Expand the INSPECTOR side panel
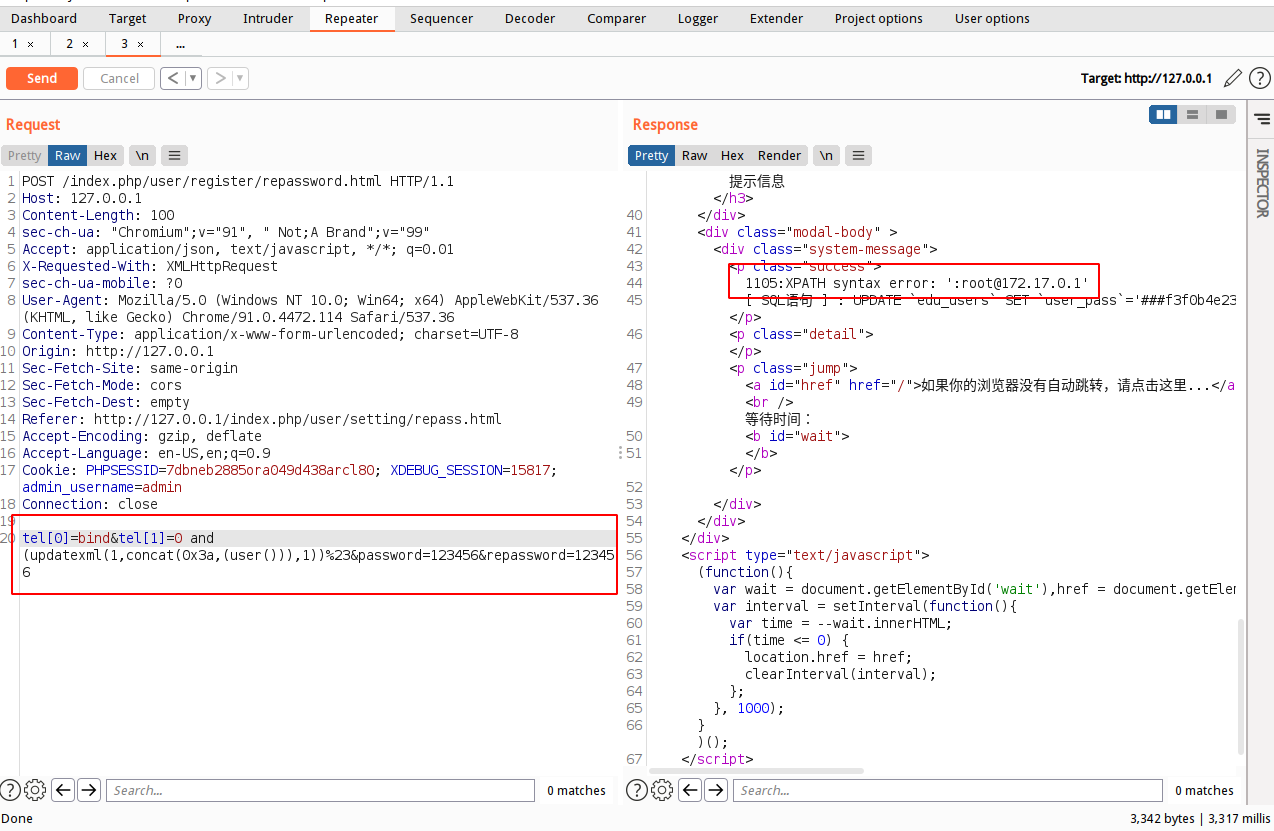The image size is (1274, 831). coord(1262,183)
